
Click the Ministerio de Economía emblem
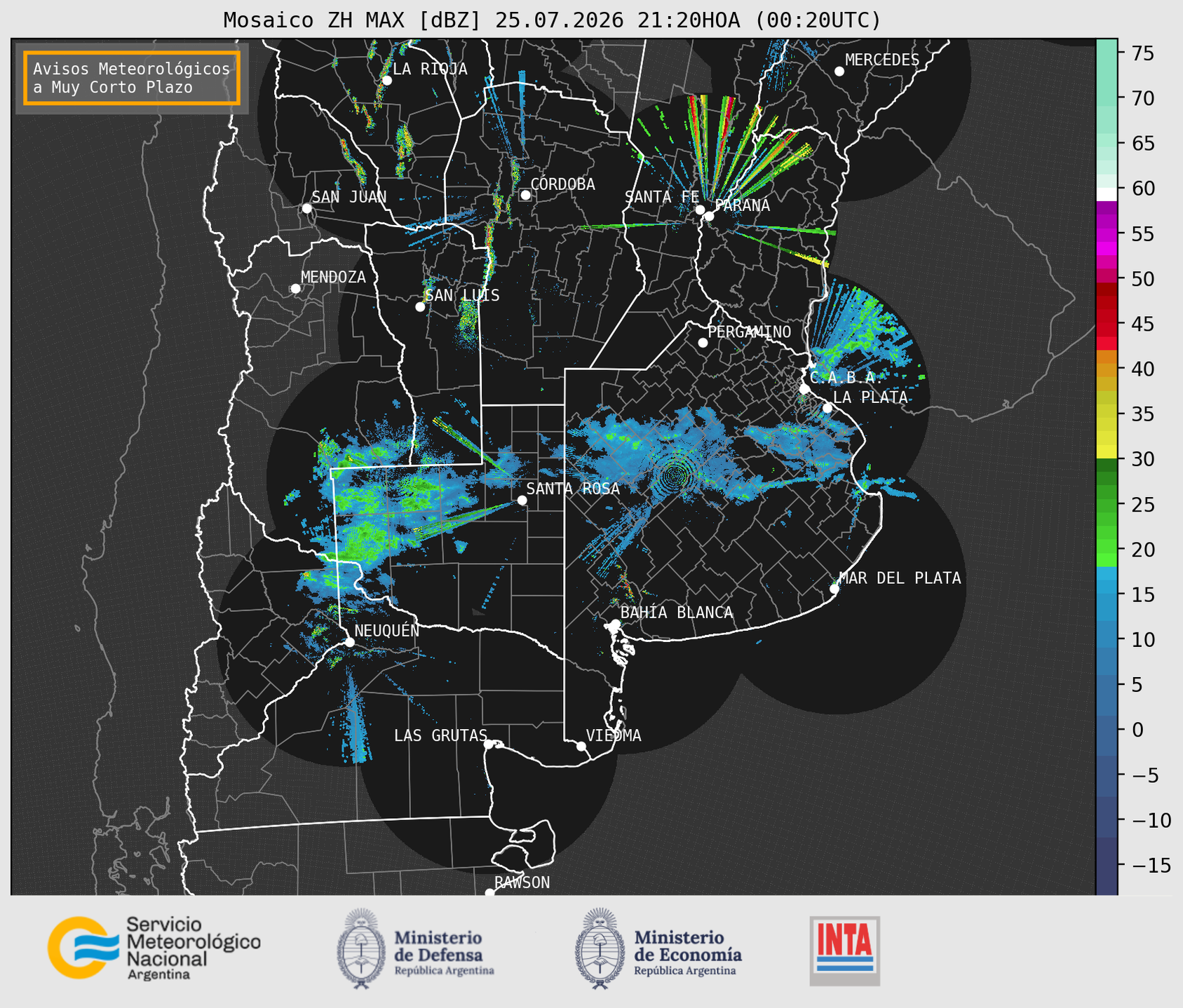click(x=599, y=948)
